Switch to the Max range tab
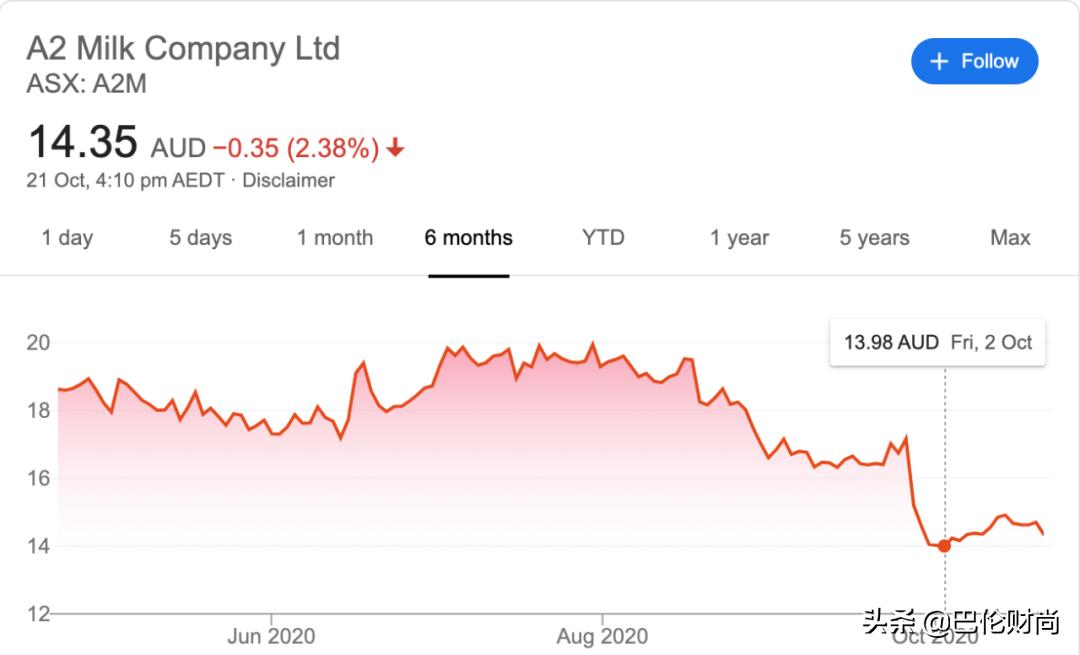The width and height of the screenshot is (1080, 655). click(x=1010, y=238)
